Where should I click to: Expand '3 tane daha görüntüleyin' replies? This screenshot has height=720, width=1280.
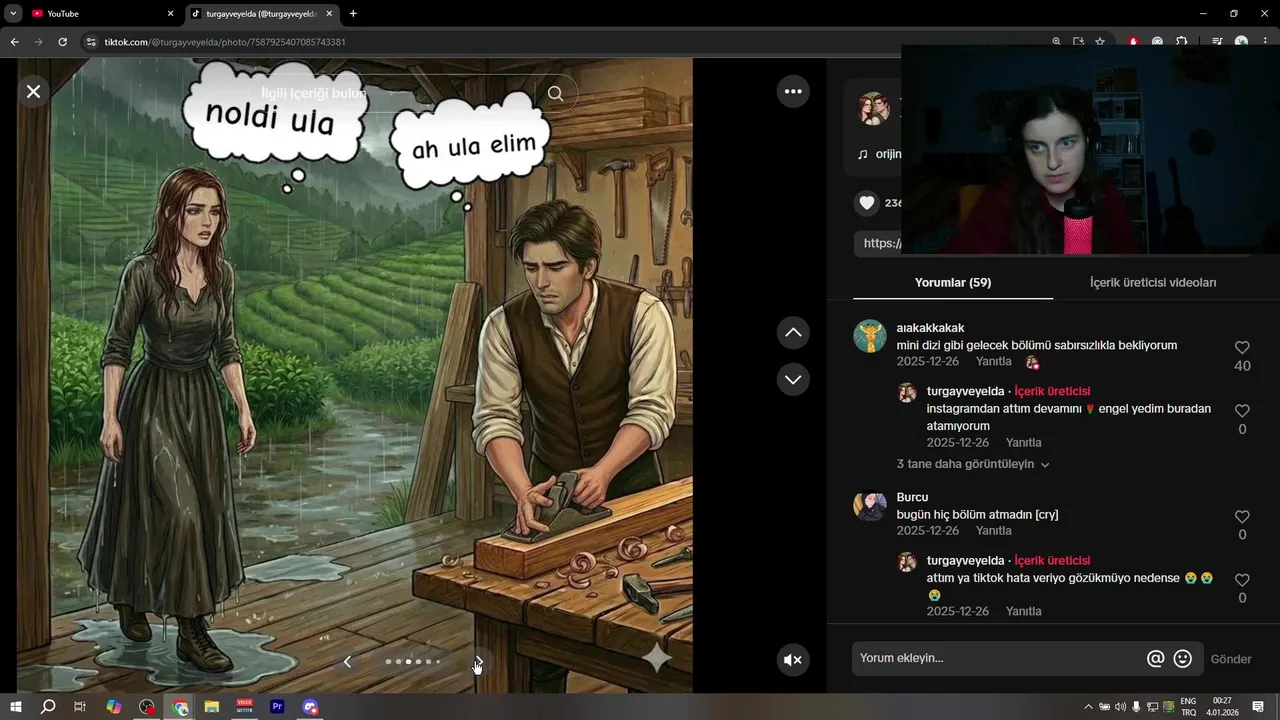click(x=973, y=465)
